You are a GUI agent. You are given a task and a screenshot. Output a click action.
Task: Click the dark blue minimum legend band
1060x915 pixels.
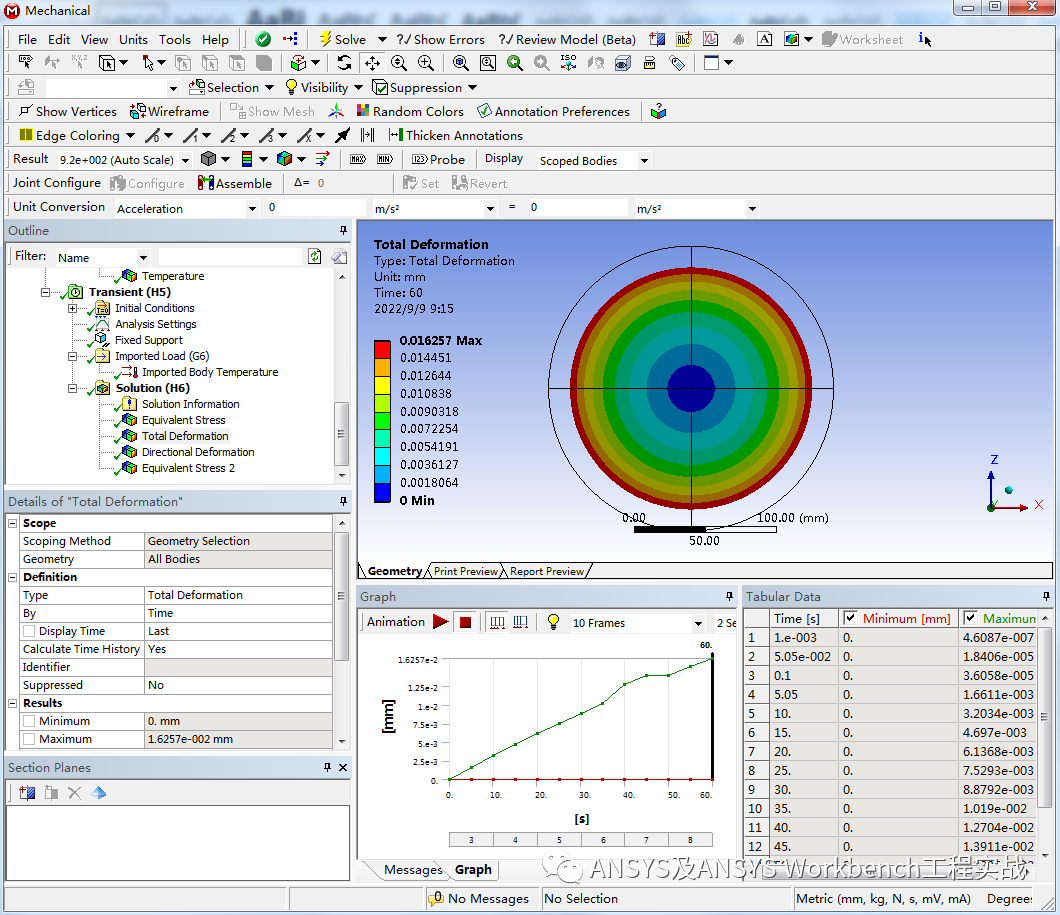tap(383, 493)
